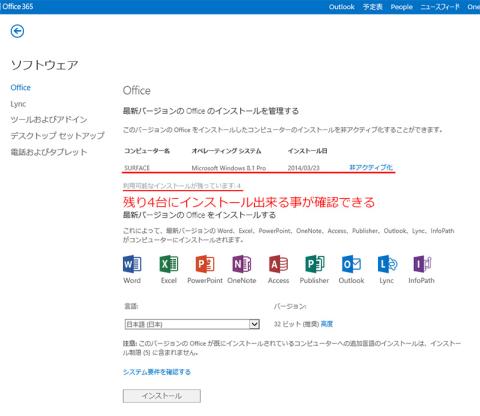Screen dimensions: 480x416
Task: Click the Access app icon
Action: coord(278,264)
